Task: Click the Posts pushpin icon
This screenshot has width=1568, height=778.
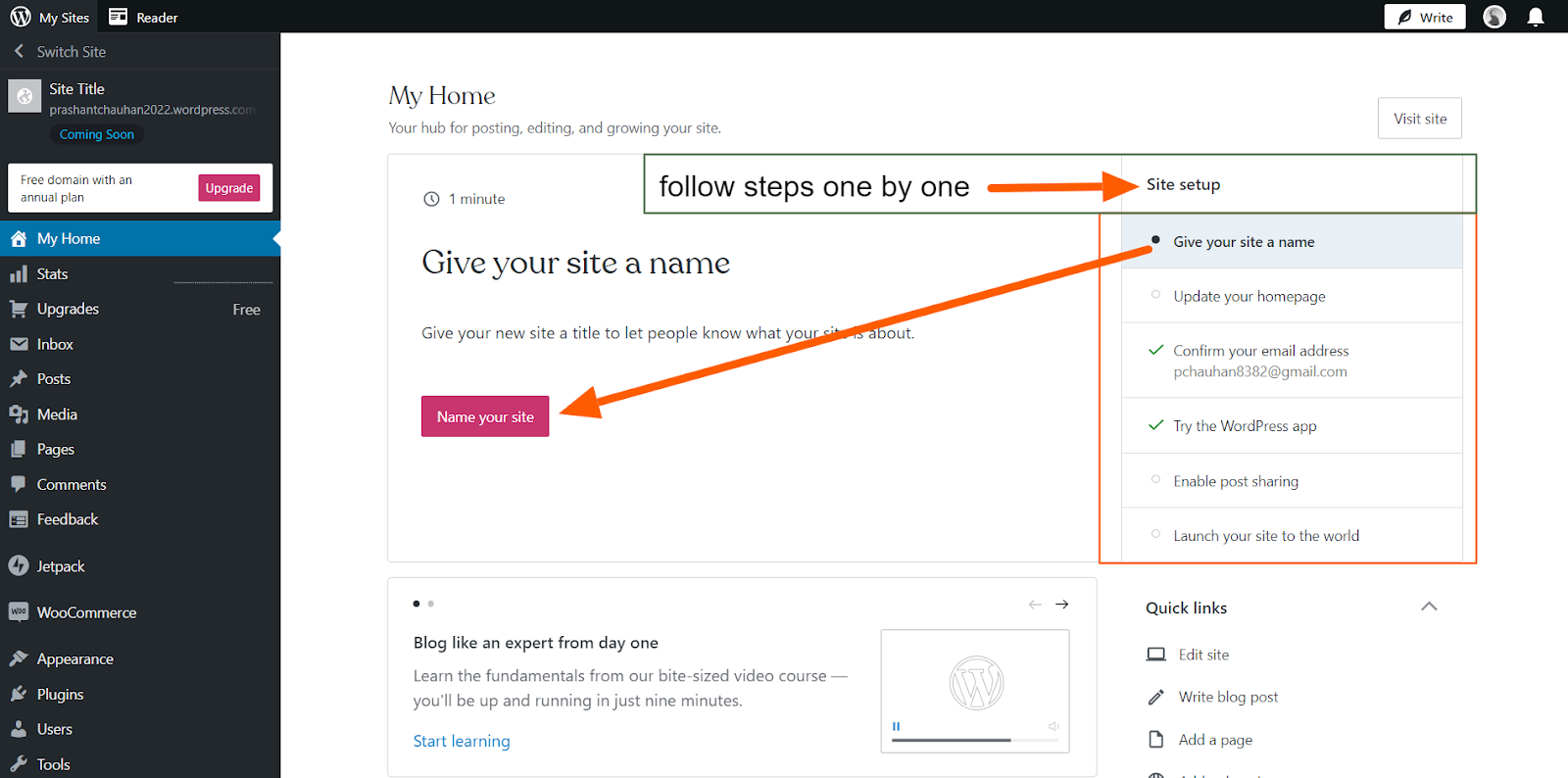Action: [x=19, y=378]
